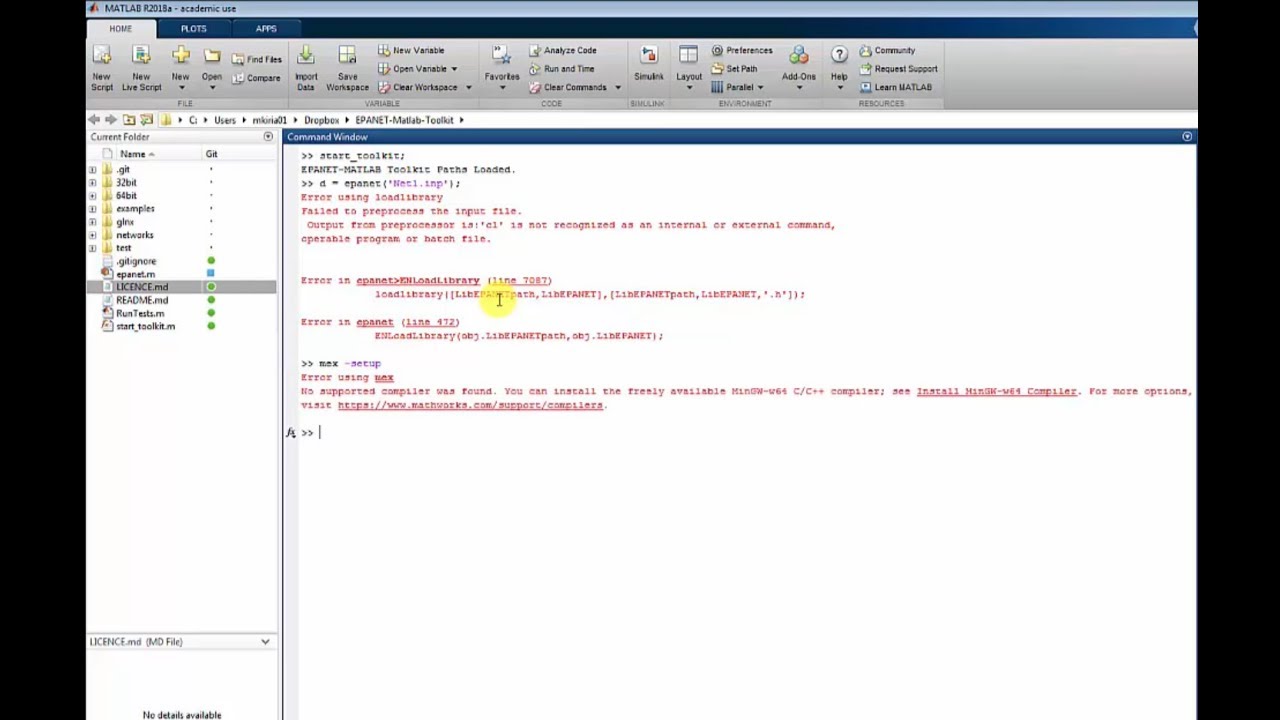
Task: Switch to the APPS tab
Action: (265, 29)
